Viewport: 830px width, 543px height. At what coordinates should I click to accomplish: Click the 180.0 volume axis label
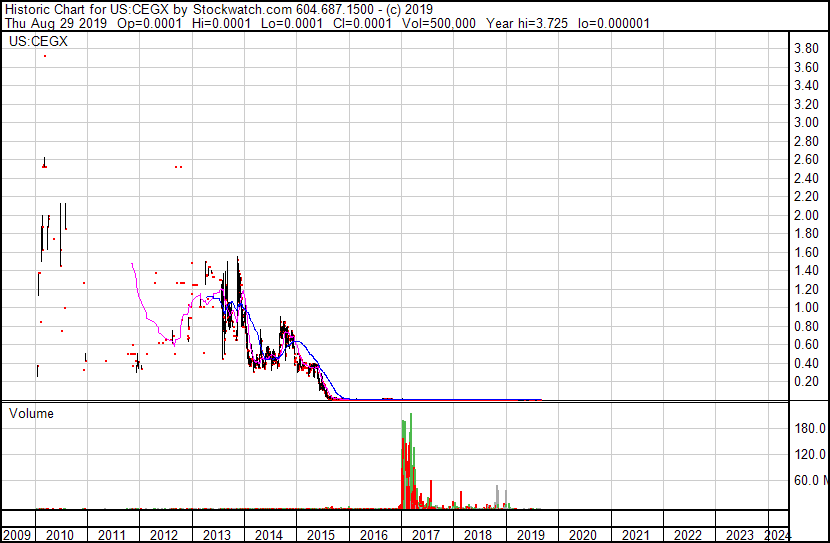(810, 428)
